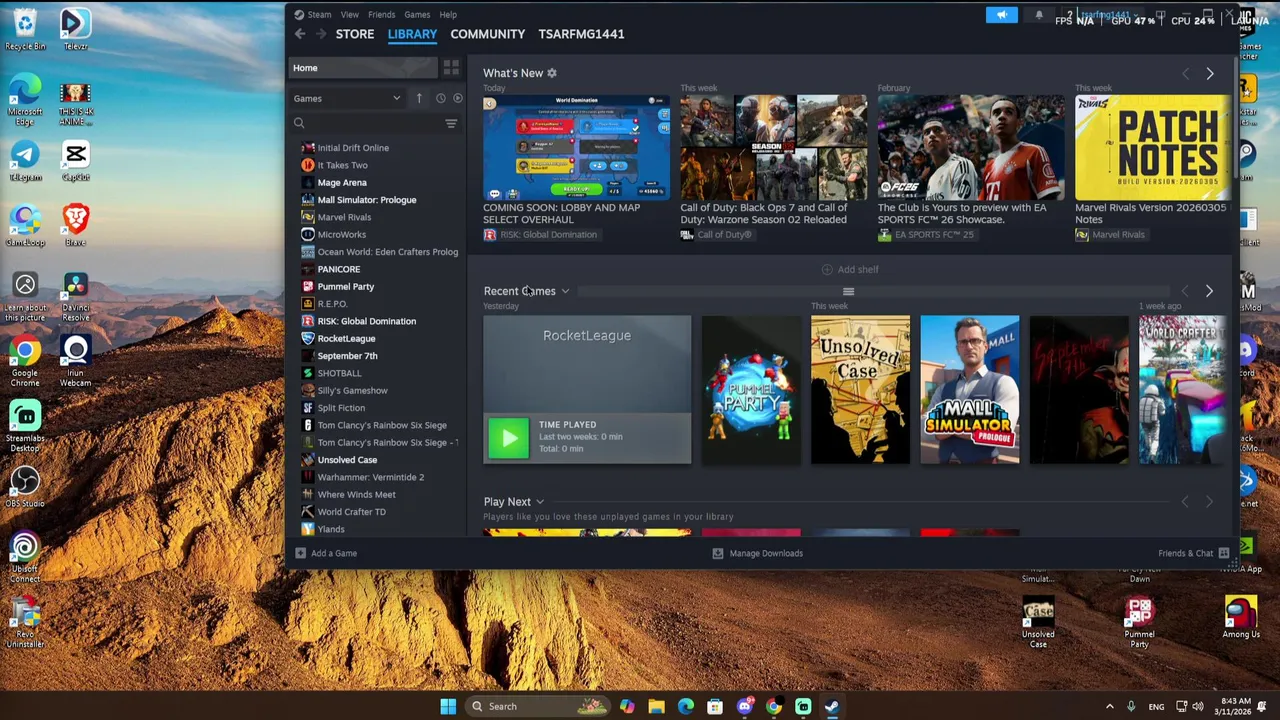Open advanced filter options in the library sidebar
The height and width of the screenshot is (720, 1280).
[x=451, y=123]
